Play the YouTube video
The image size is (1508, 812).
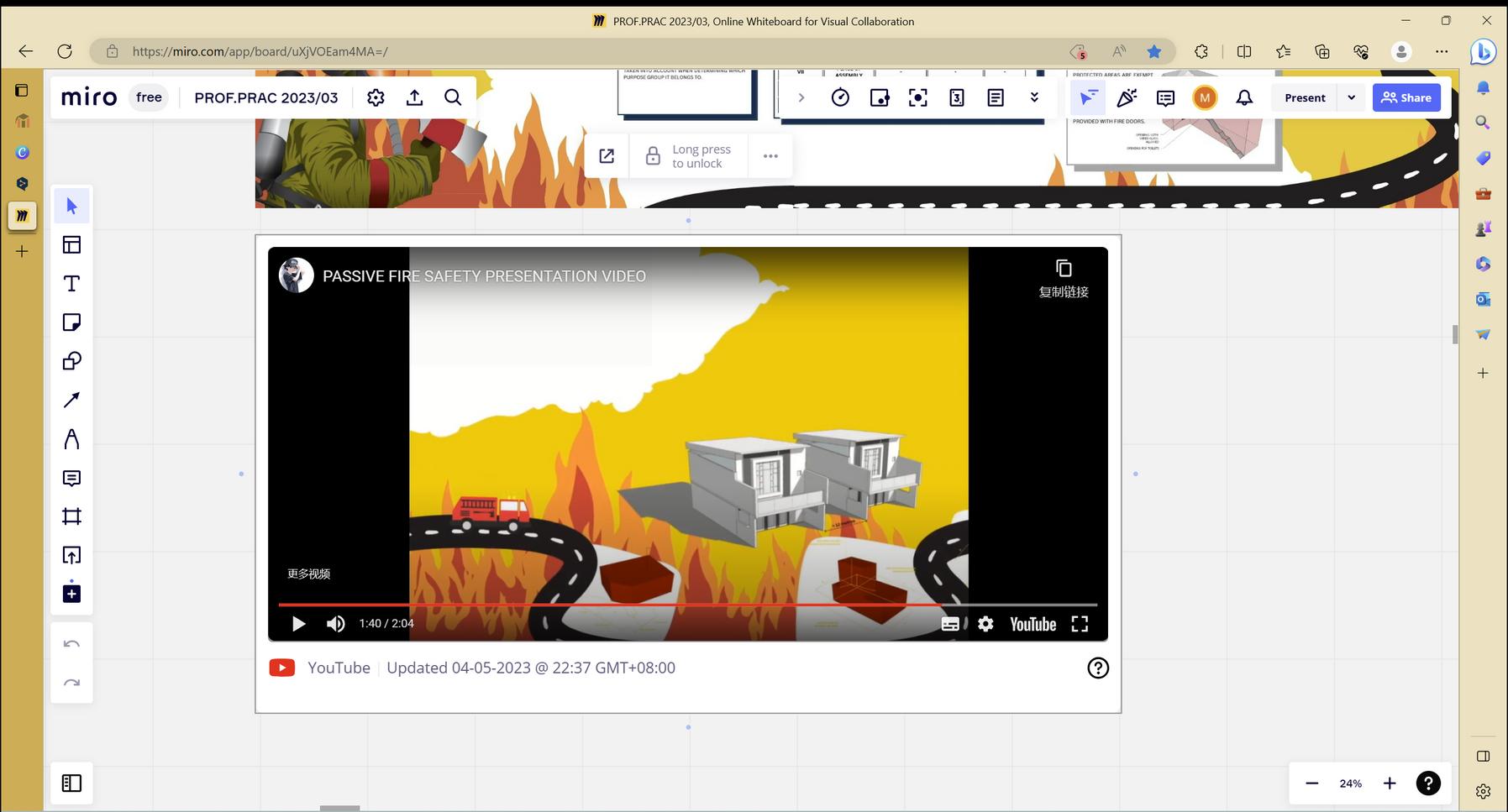(x=298, y=624)
